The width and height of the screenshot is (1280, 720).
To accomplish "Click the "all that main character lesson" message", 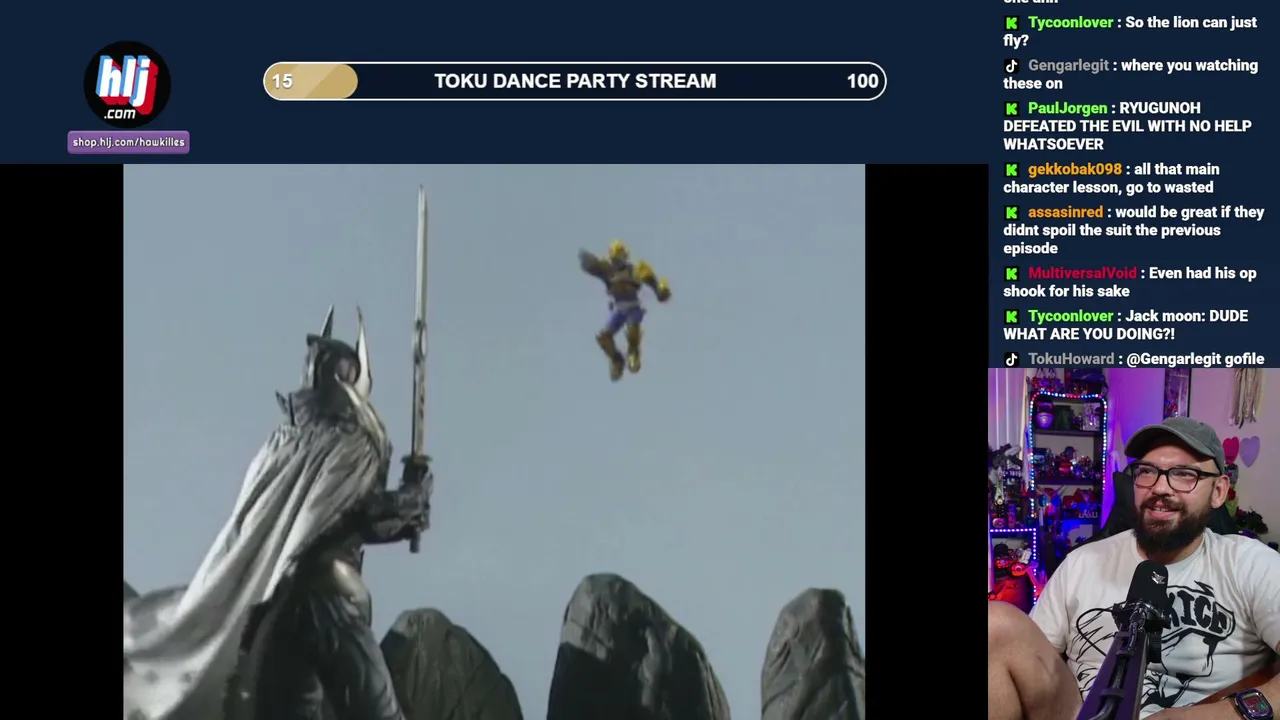I will point(1111,179).
